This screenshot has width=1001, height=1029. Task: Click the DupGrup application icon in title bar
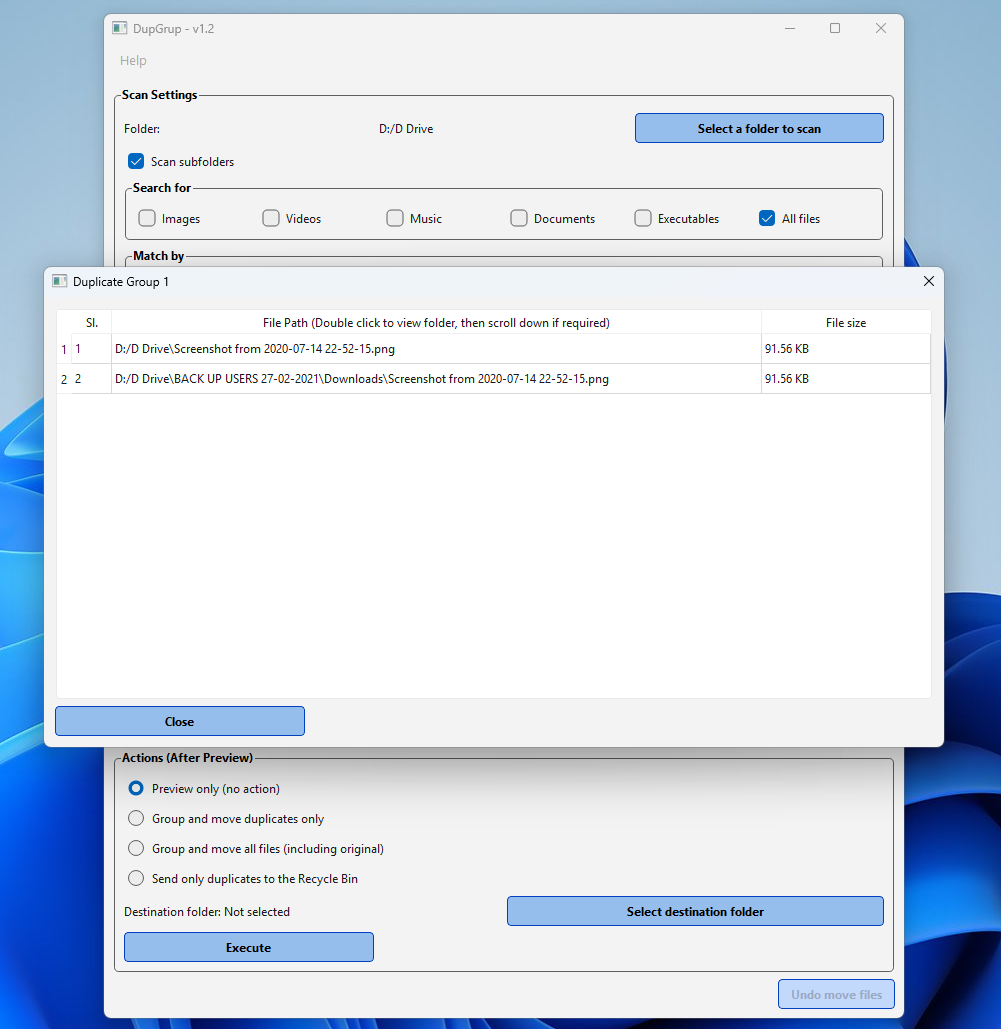click(120, 28)
